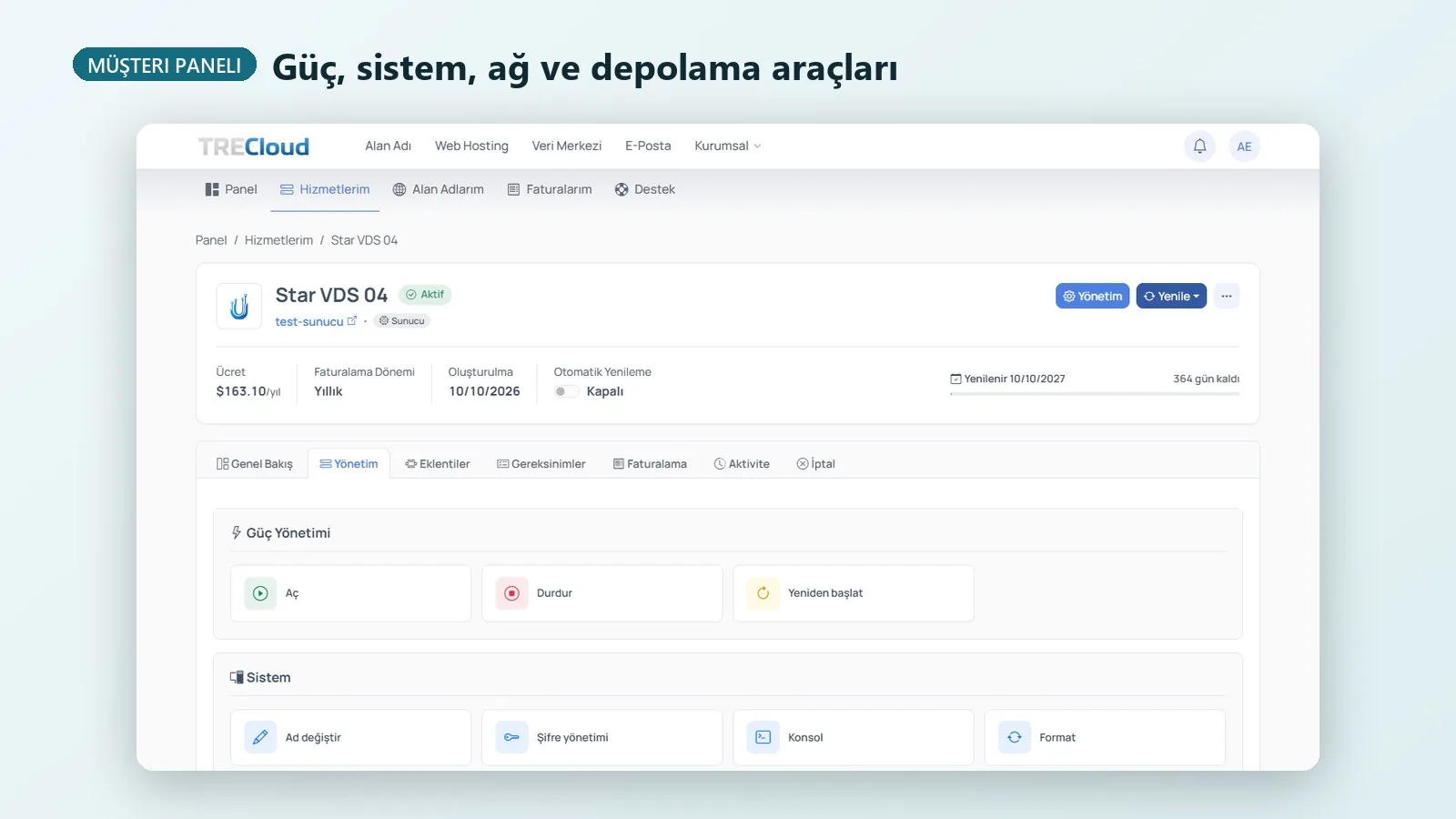View the Aktivite tab
This screenshot has width=1456, height=819.
coord(742,464)
